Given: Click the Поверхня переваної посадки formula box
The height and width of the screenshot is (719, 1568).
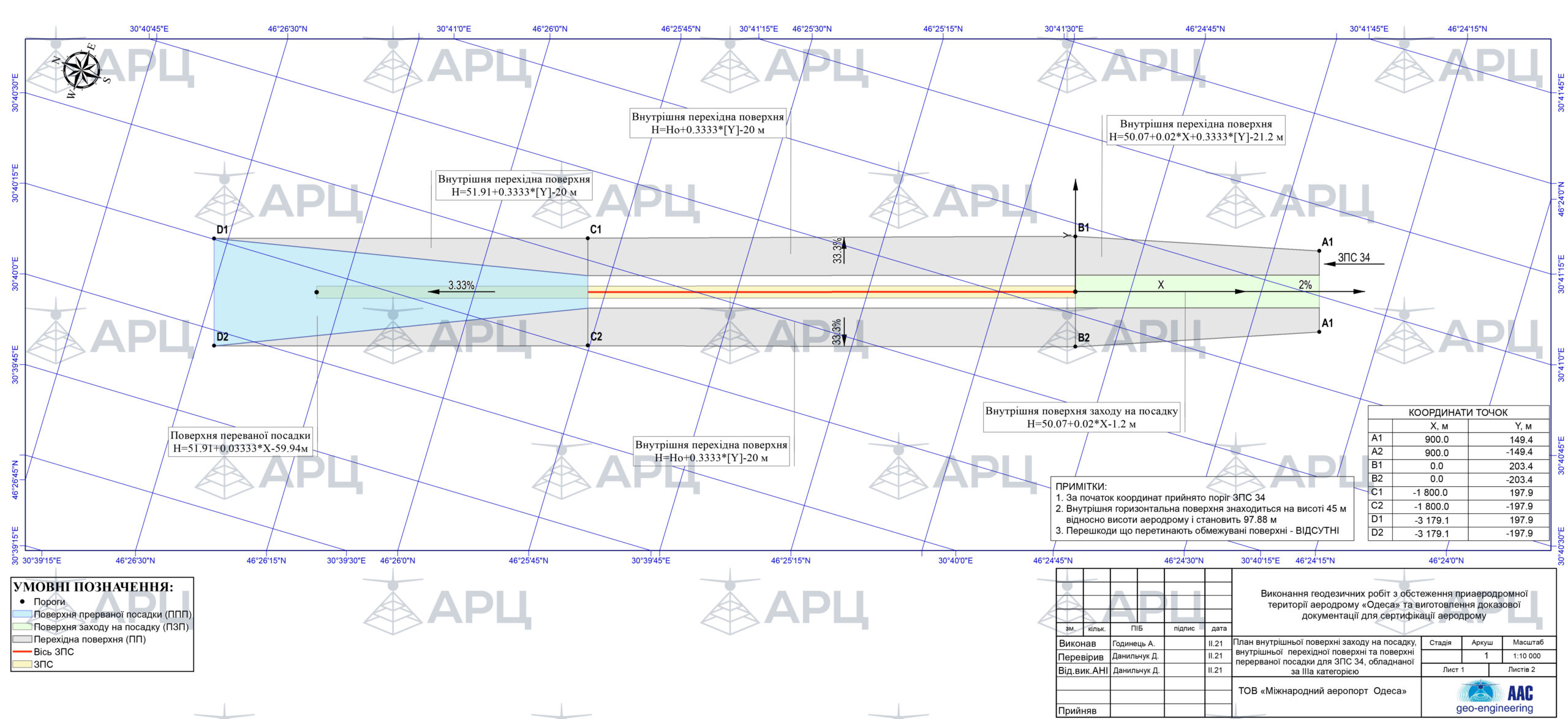Looking at the screenshot, I should tap(240, 442).
